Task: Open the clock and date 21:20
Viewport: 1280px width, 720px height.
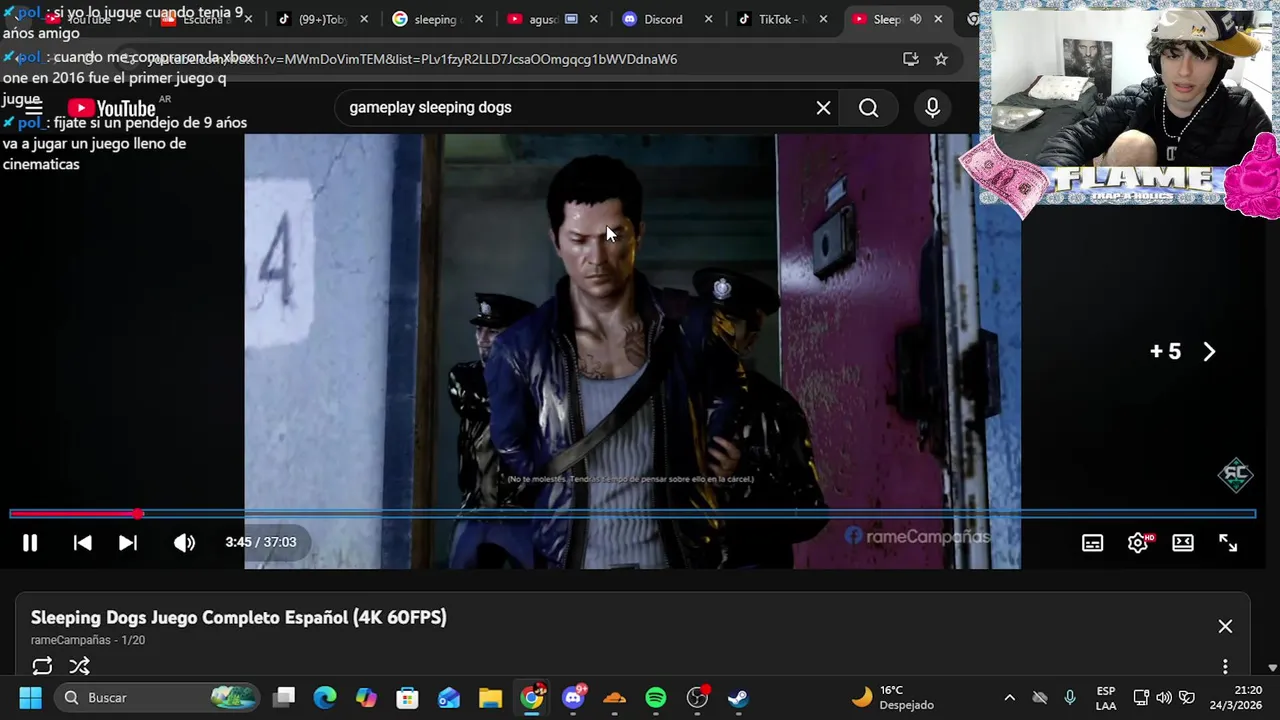Action: pyautogui.click(x=1235, y=697)
